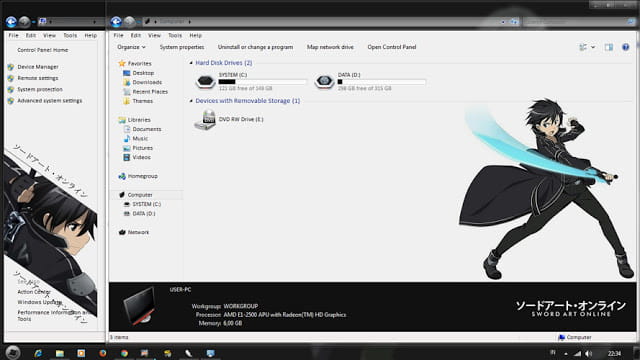
Task: Open Tools menu in Control Panel window
Action: pos(70,36)
